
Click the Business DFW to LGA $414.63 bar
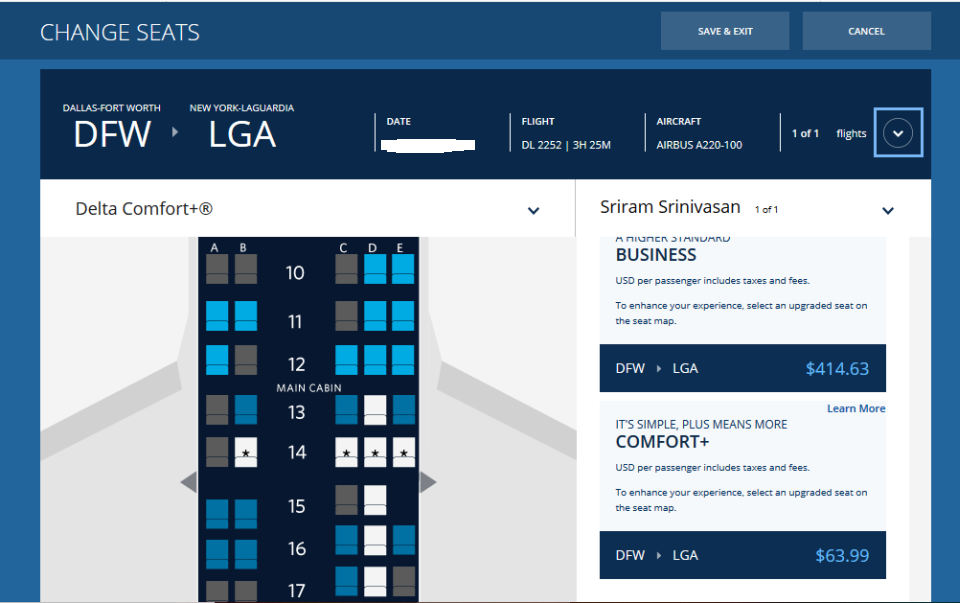(743, 368)
